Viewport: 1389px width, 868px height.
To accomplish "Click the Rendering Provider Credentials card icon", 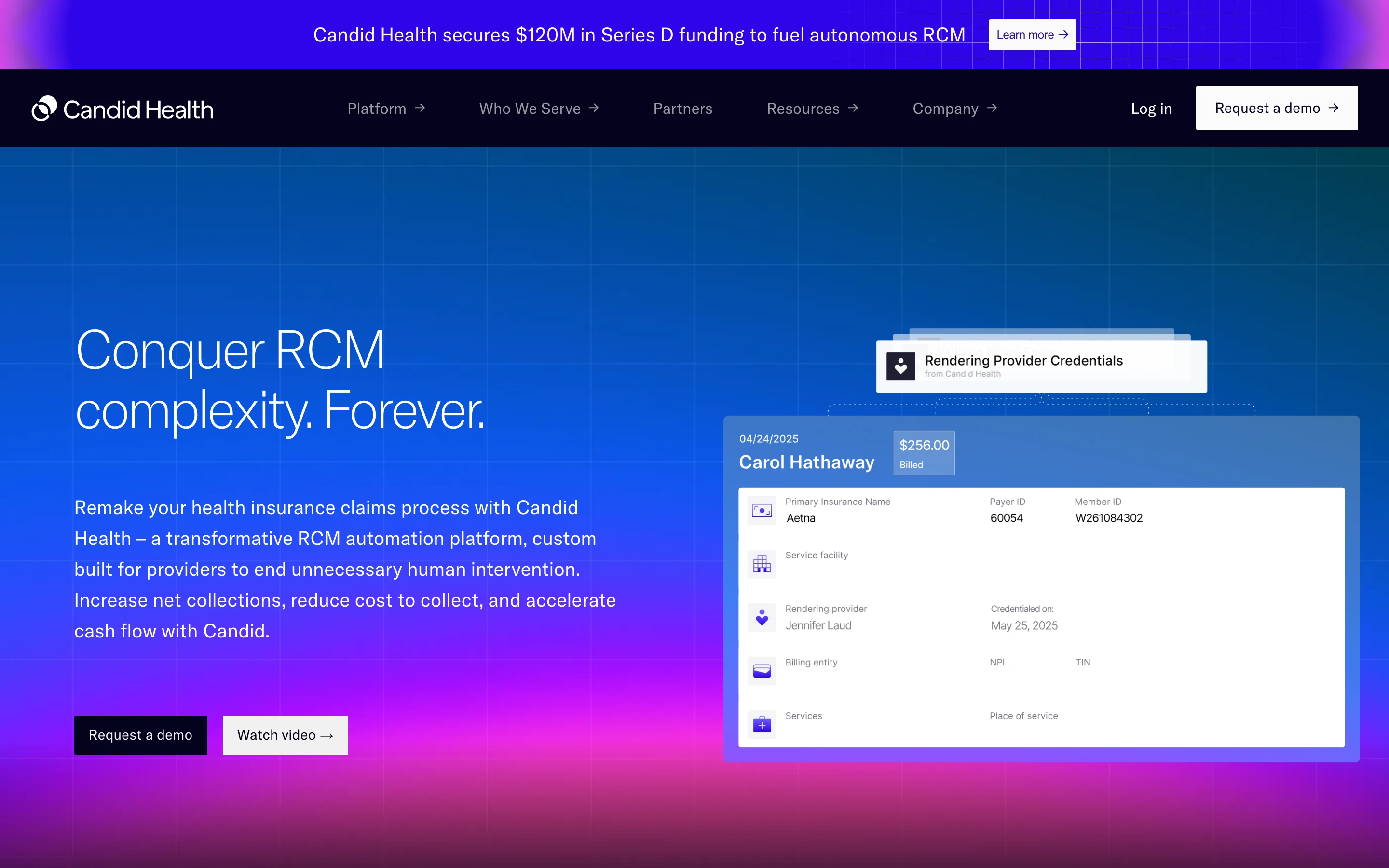I will 900,366.
